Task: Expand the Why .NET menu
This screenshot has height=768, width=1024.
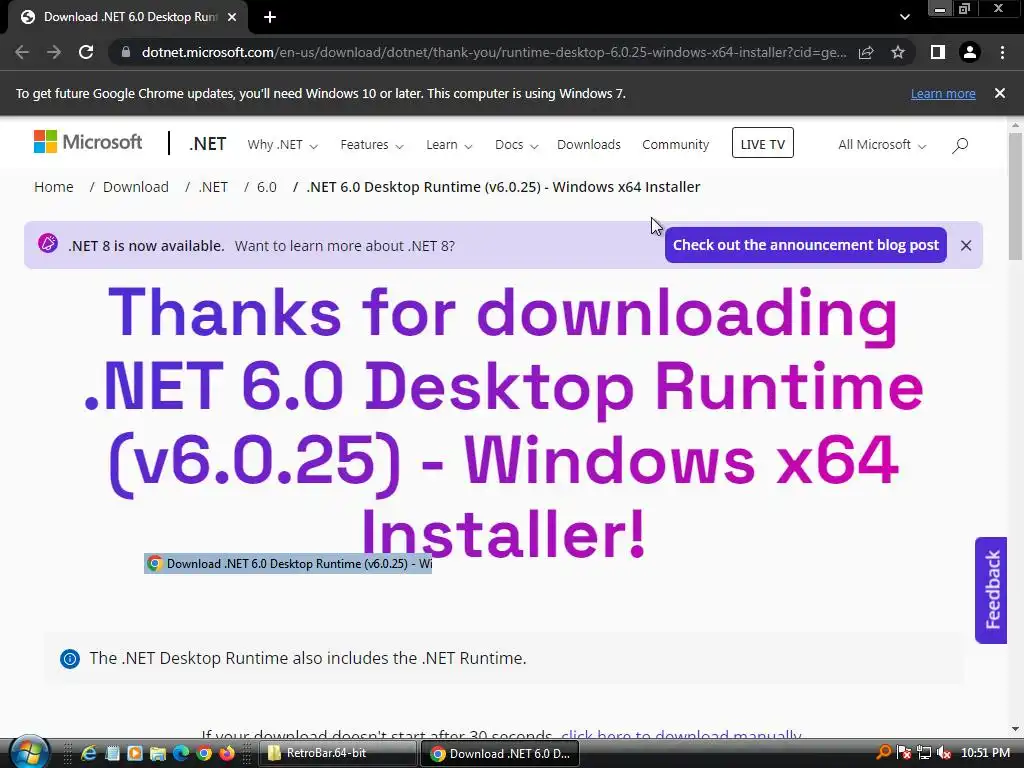Action: [282, 145]
